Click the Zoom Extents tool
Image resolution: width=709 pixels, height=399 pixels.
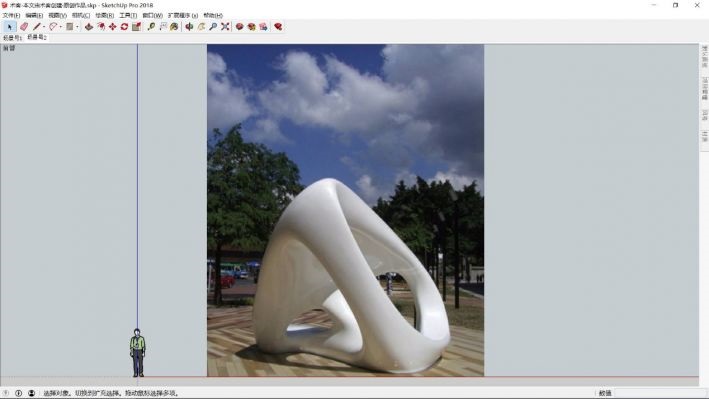(225, 27)
